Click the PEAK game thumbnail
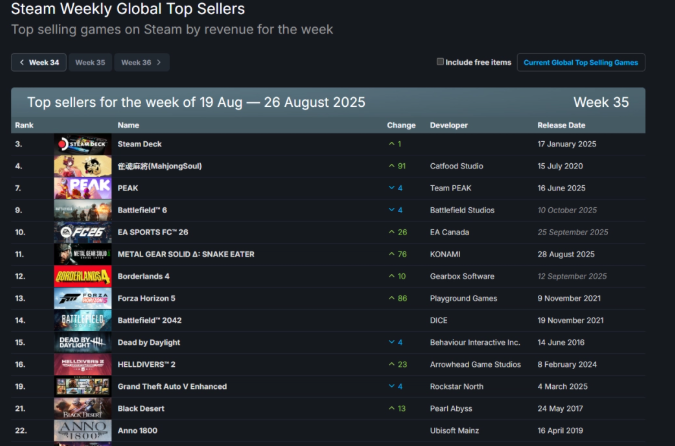The image size is (675, 446). coord(83,188)
